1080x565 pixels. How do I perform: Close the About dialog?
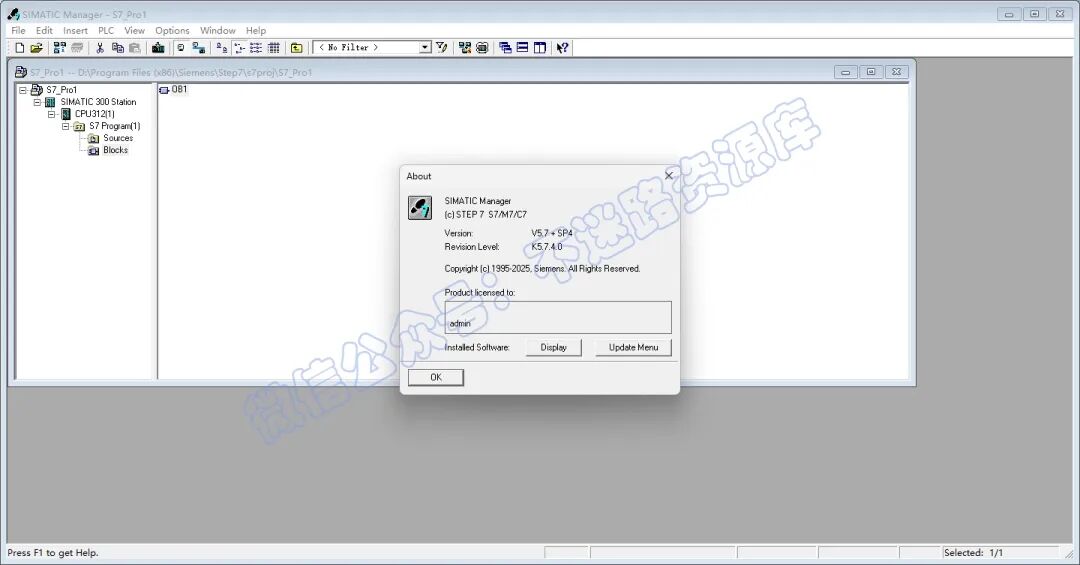[668, 176]
